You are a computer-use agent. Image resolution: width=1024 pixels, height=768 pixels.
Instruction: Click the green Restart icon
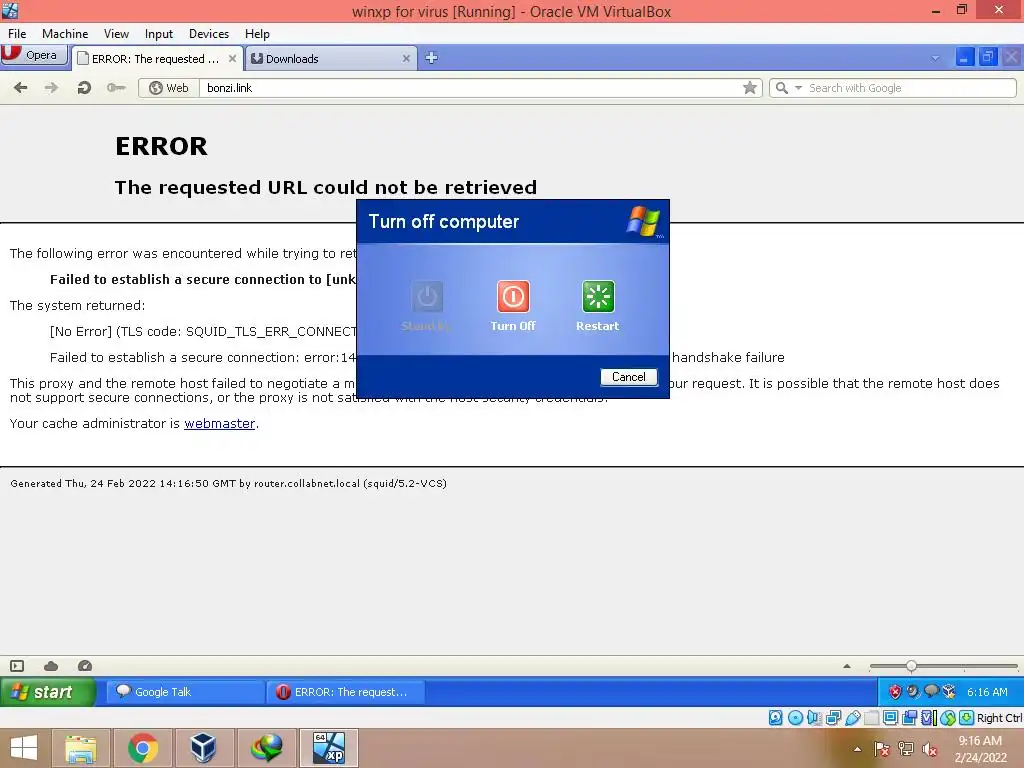598,296
